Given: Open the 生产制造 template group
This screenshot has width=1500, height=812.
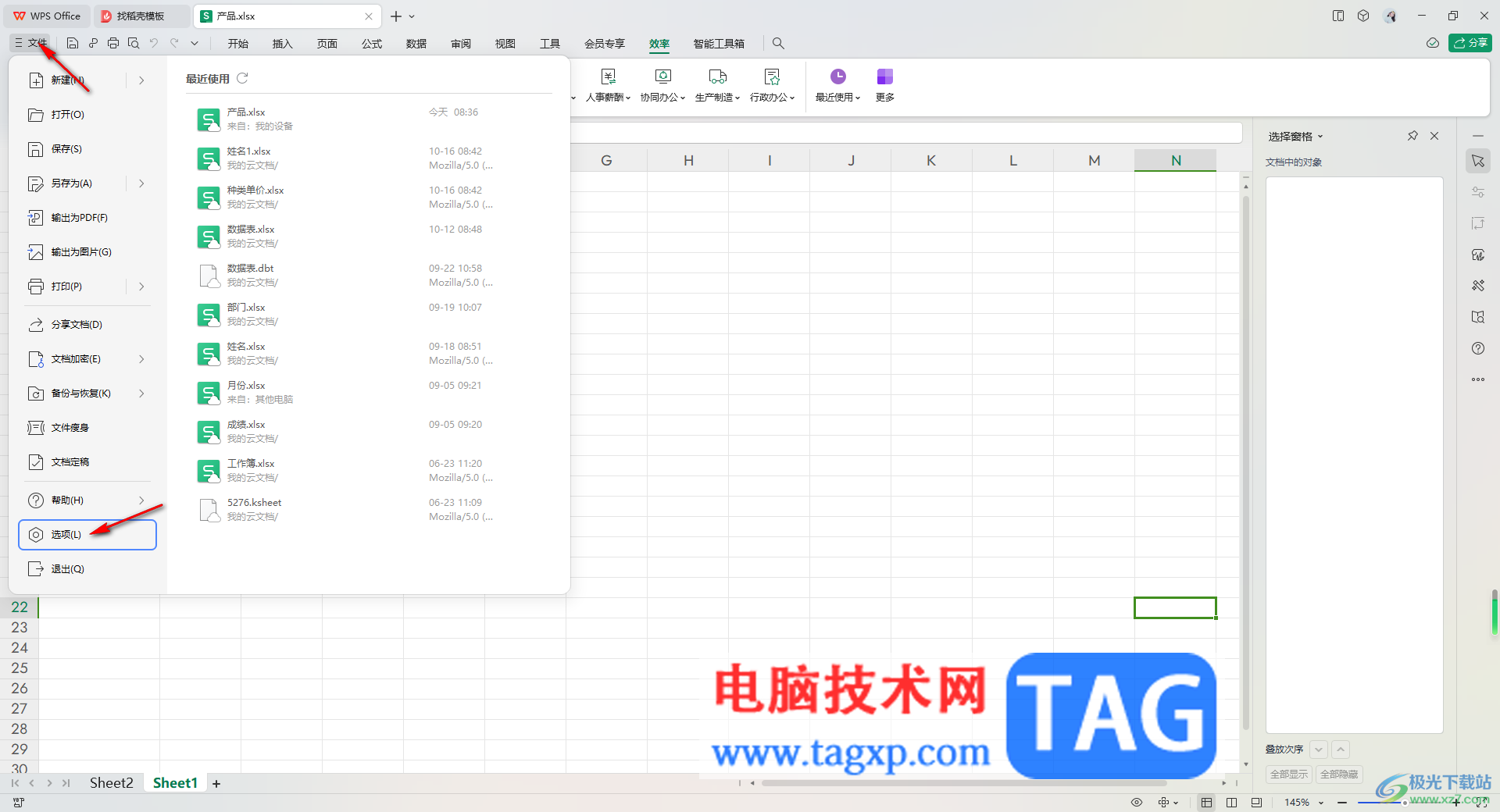Looking at the screenshot, I should [717, 85].
